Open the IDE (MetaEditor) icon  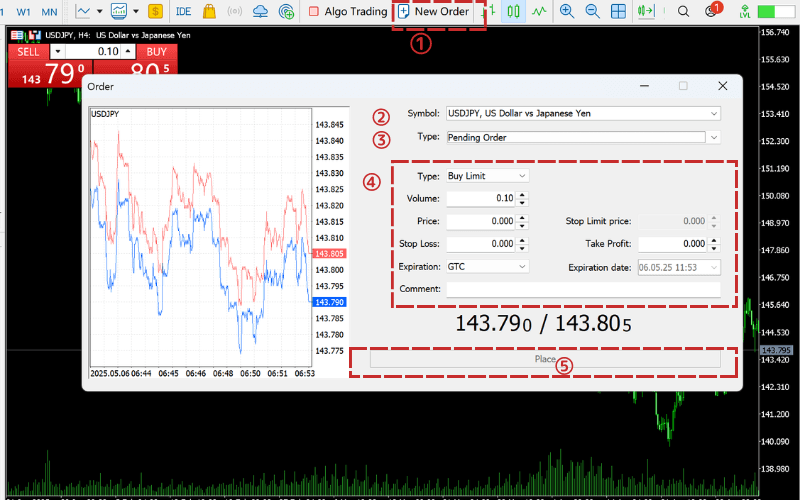tap(183, 12)
